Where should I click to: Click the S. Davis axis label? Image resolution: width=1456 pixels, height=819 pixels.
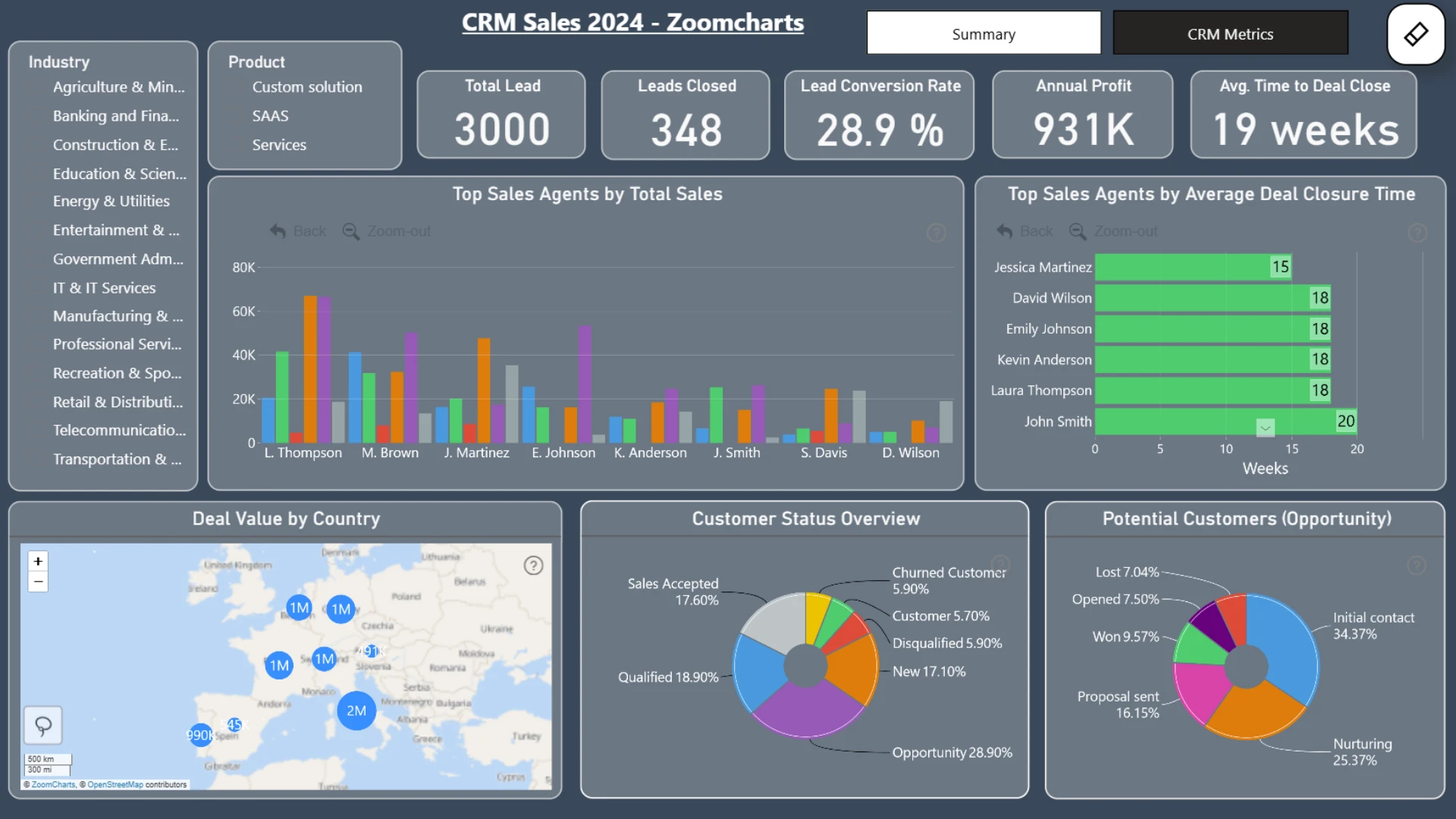pos(824,453)
